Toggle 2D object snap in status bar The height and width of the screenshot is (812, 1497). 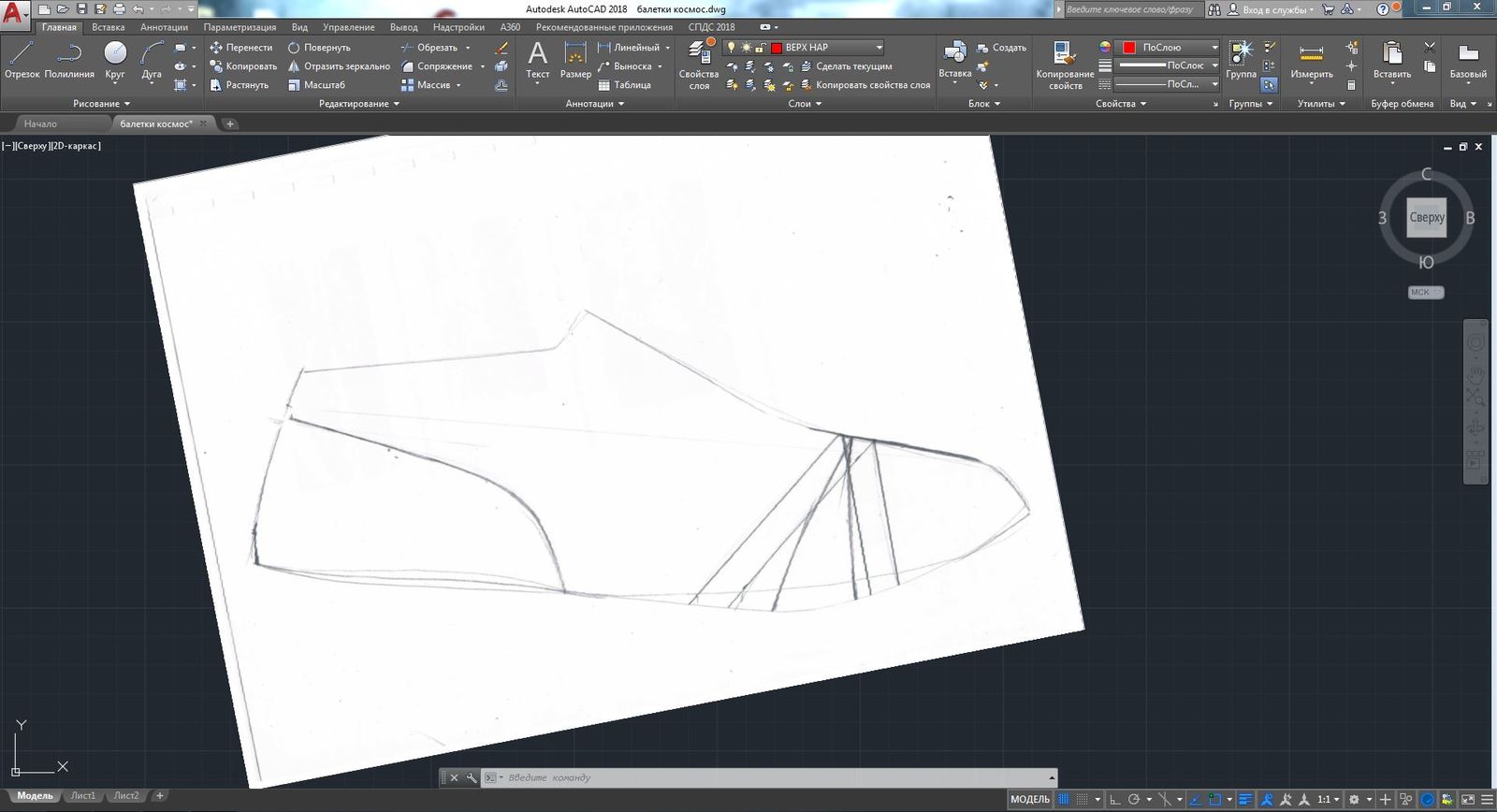click(1214, 800)
